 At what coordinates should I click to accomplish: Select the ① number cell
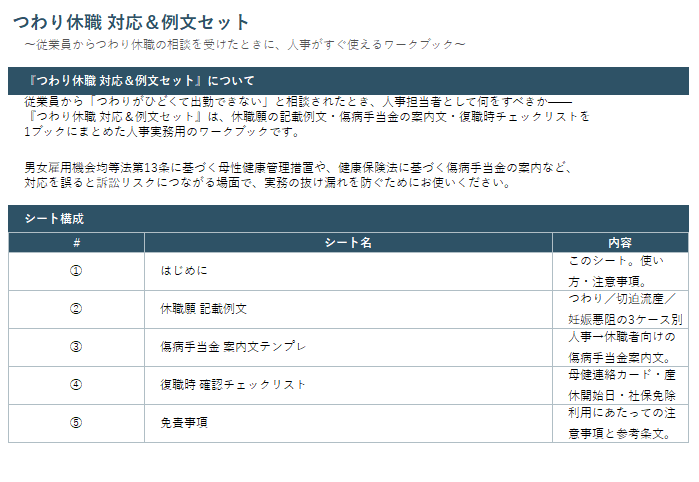[x=76, y=271]
